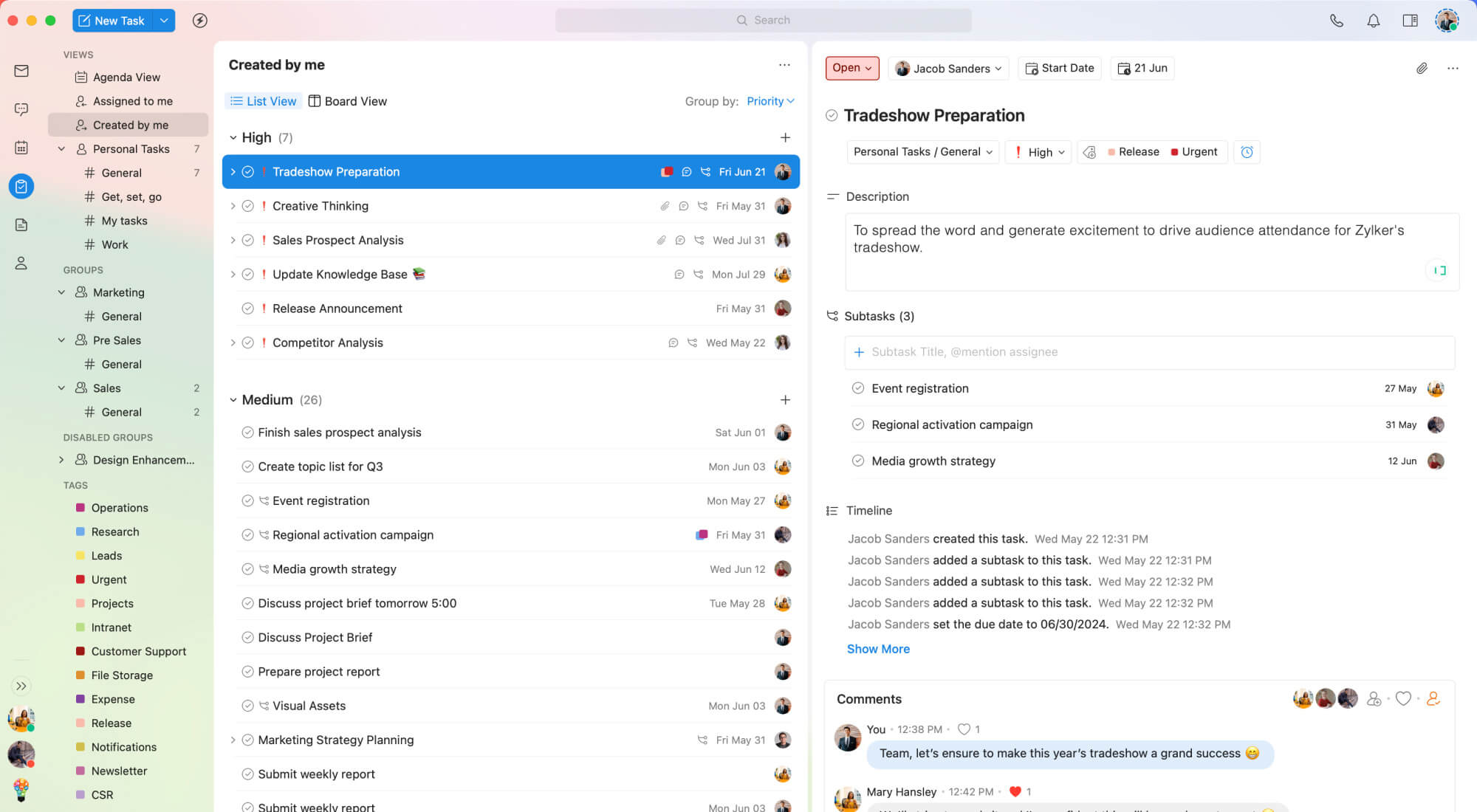This screenshot has height=812, width=1477.
Task: Collapse the Medium priority group
Action: coord(233,400)
